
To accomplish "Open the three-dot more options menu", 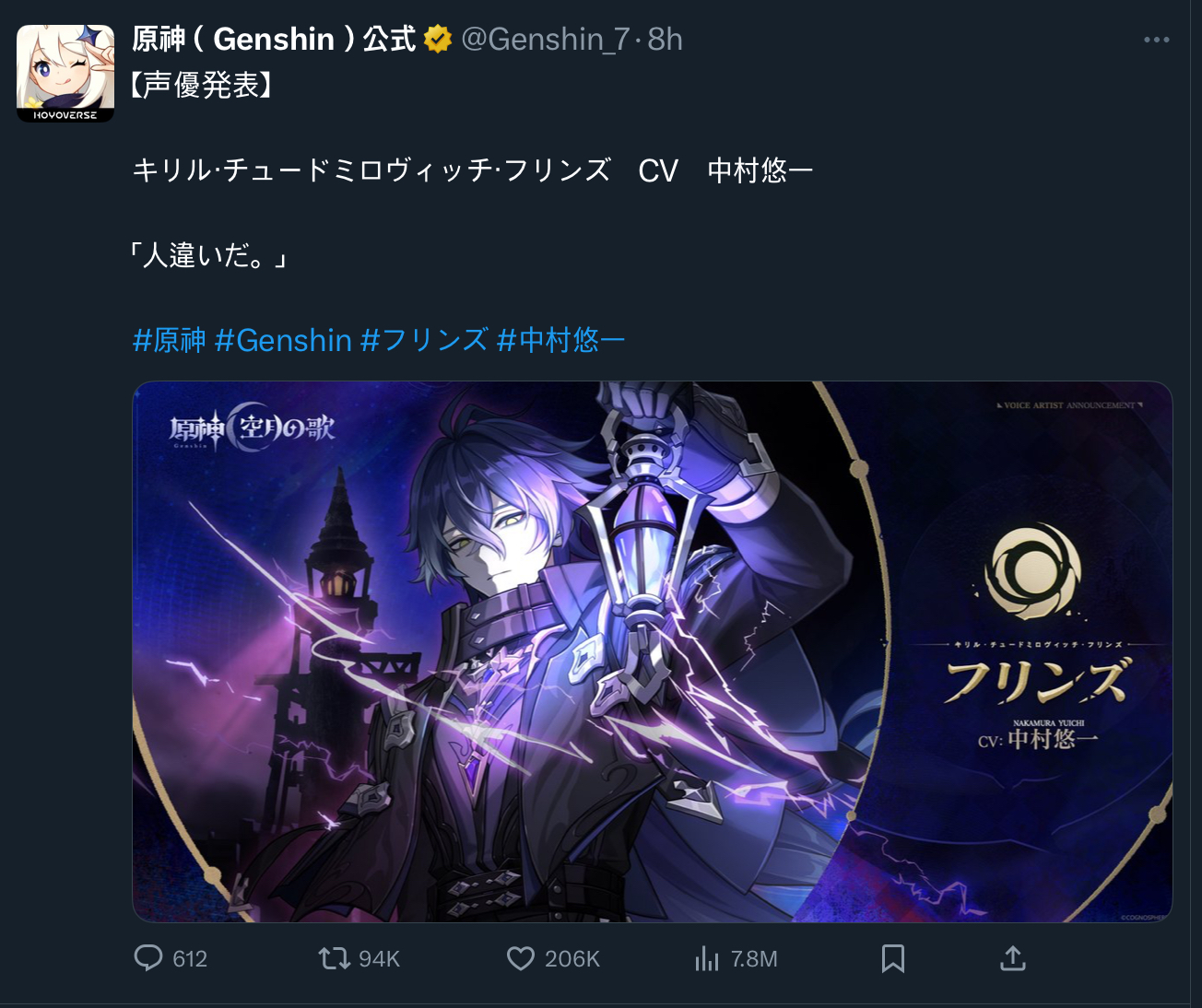I will click(1156, 40).
